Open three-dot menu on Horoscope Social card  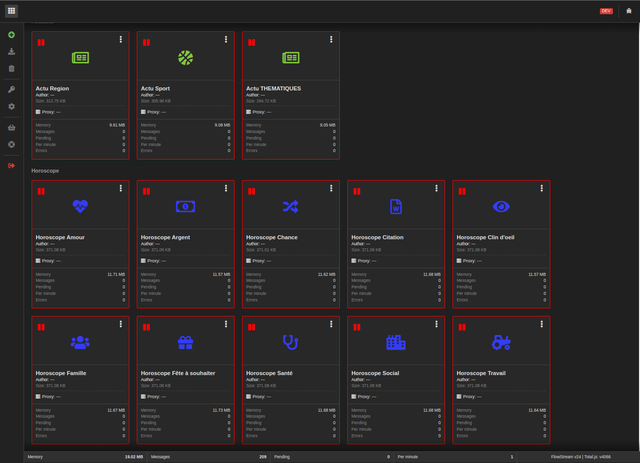click(436, 324)
